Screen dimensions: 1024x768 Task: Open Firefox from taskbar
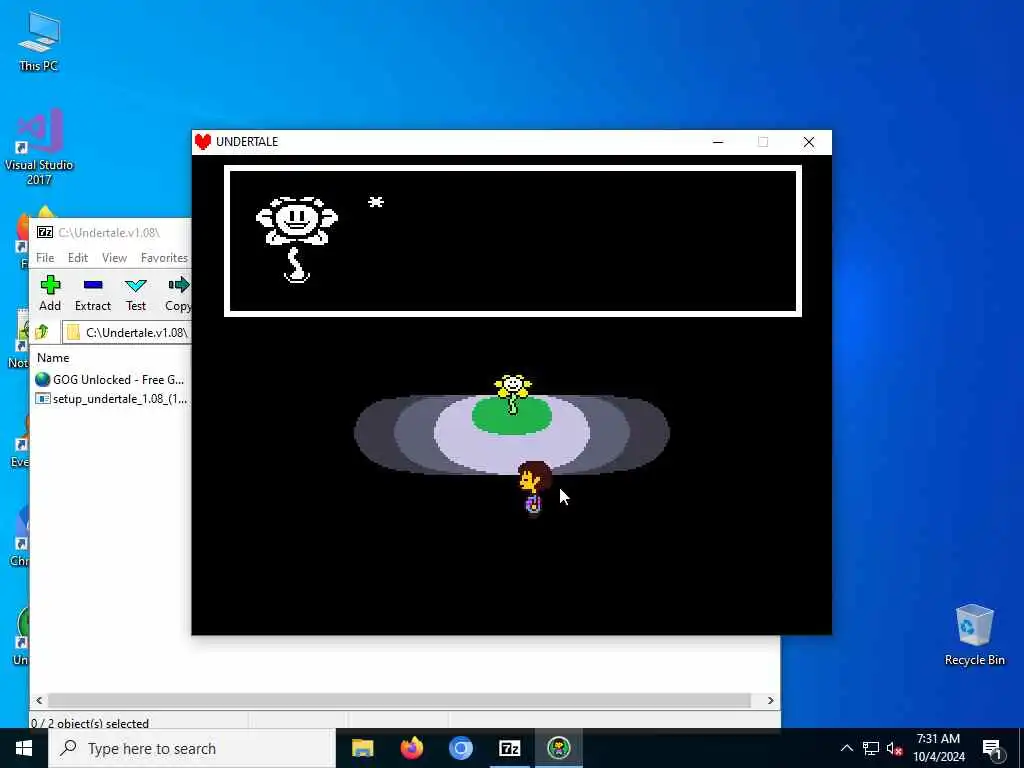[411, 748]
